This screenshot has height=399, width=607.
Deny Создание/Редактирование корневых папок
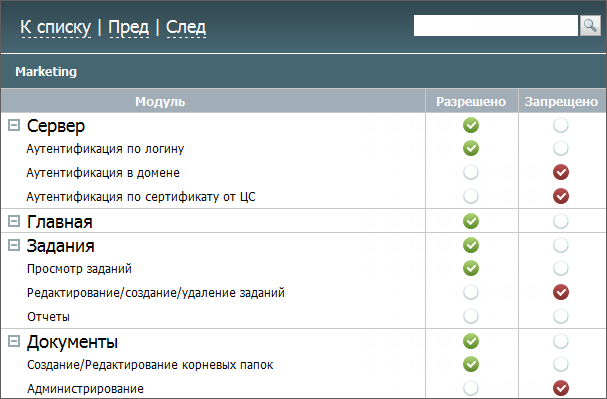pos(561,364)
